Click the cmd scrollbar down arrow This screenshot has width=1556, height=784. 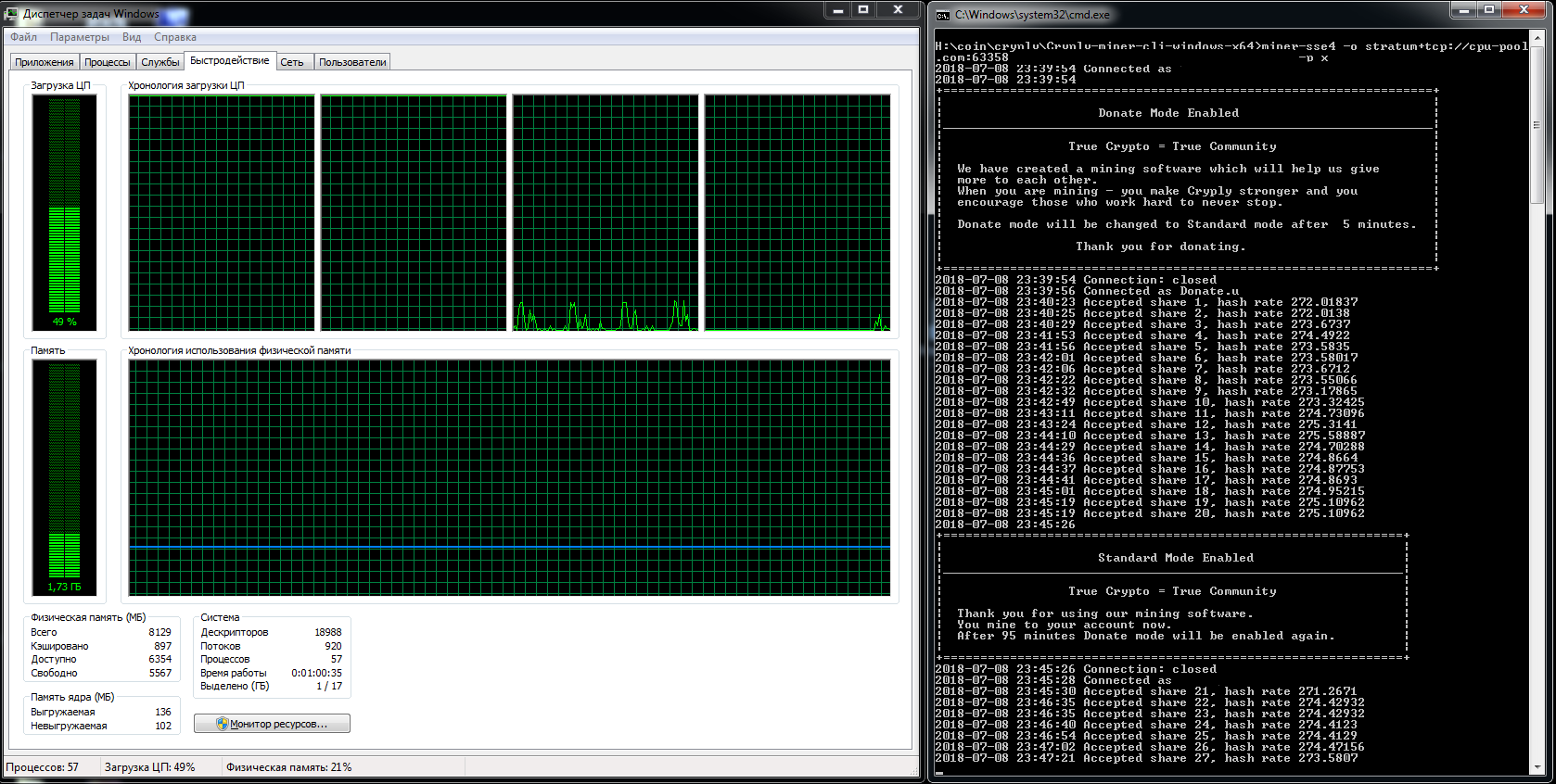pyautogui.click(x=1537, y=766)
